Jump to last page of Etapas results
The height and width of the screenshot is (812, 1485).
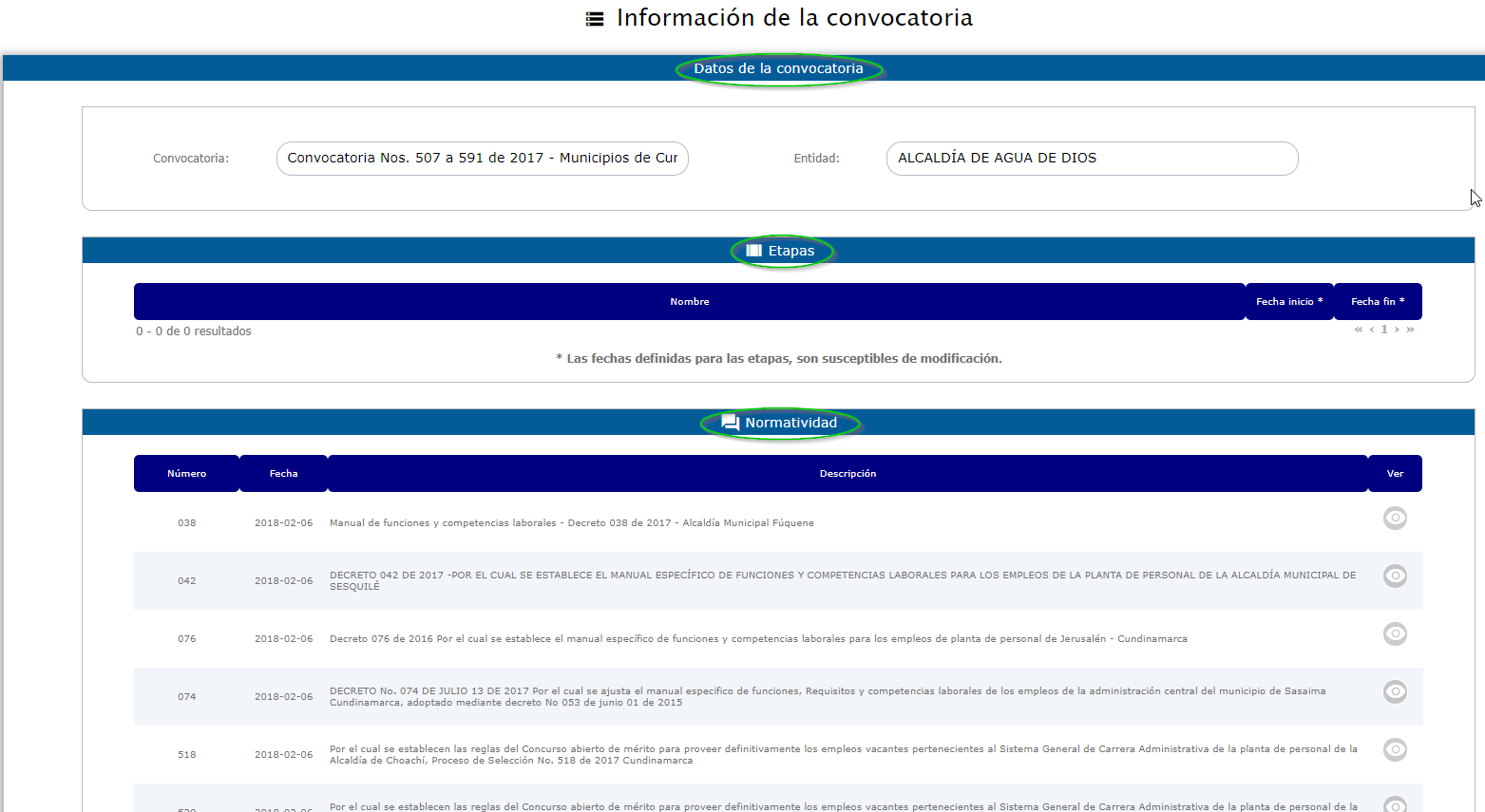(x=1410, y=330)
